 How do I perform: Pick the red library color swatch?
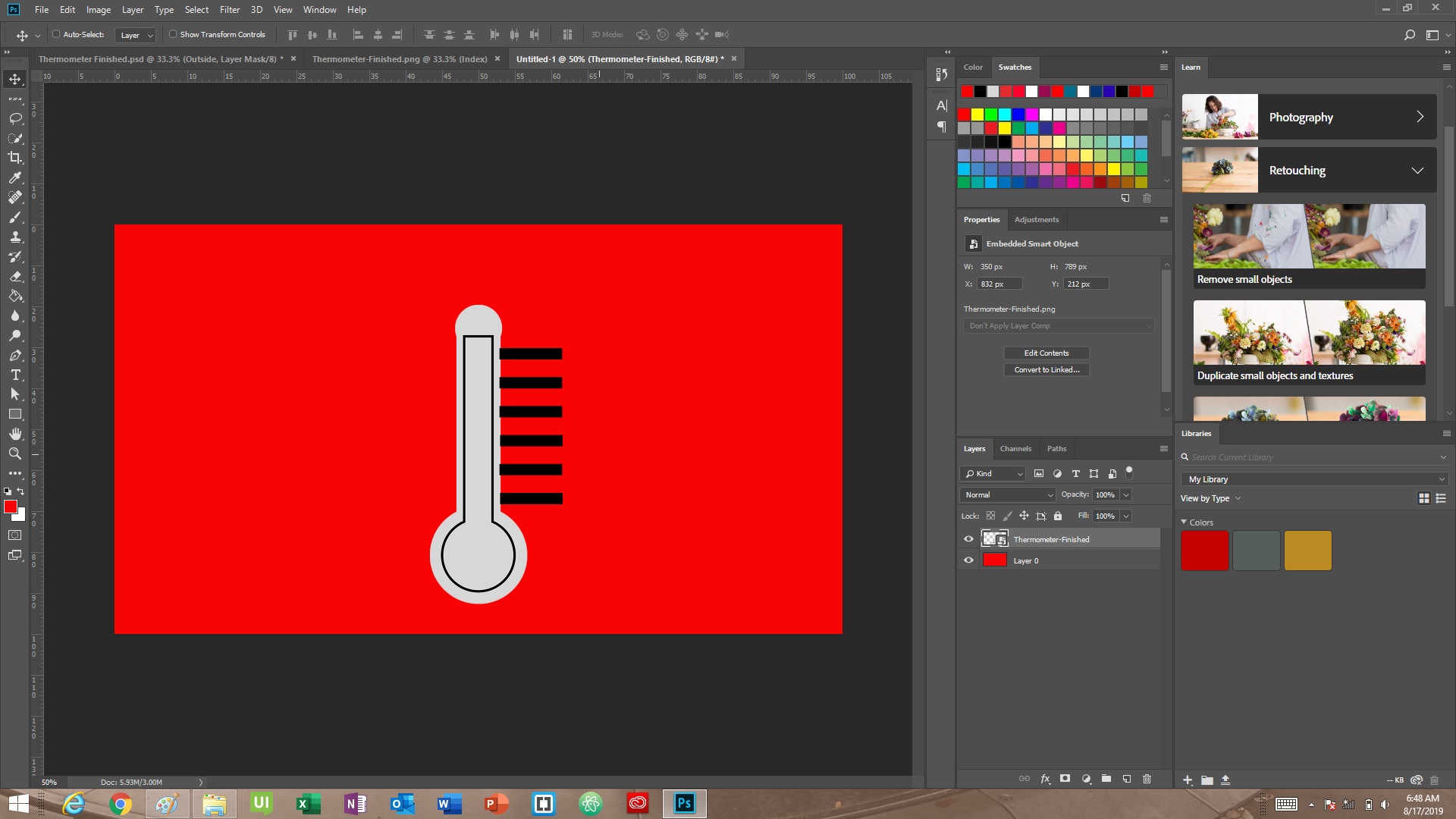pos(1204,551)
